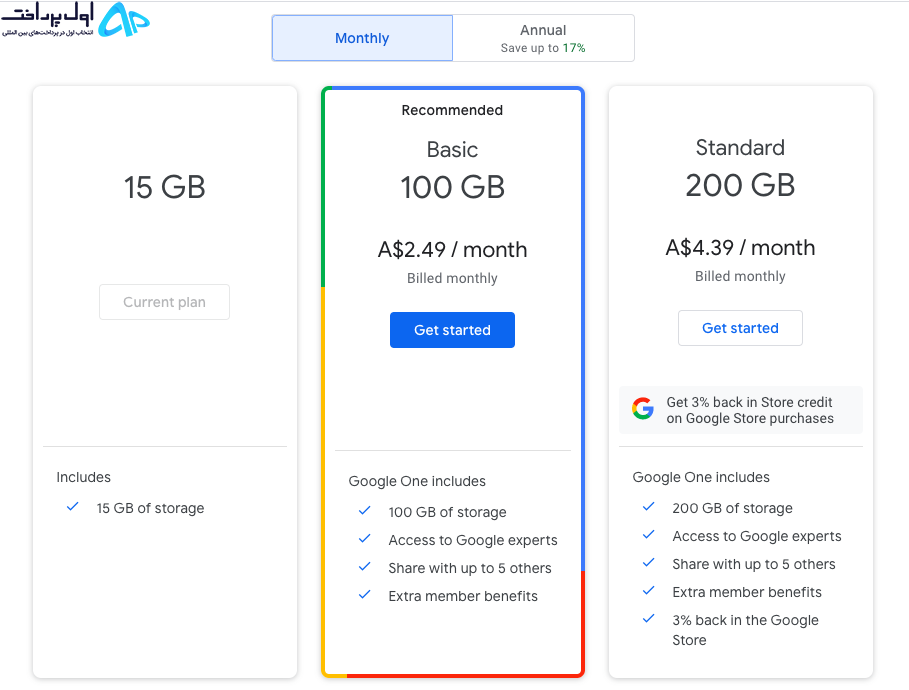Click the Google G logo in Store credit banner
This screenshot has width=909, height=690.
point(643,409)
